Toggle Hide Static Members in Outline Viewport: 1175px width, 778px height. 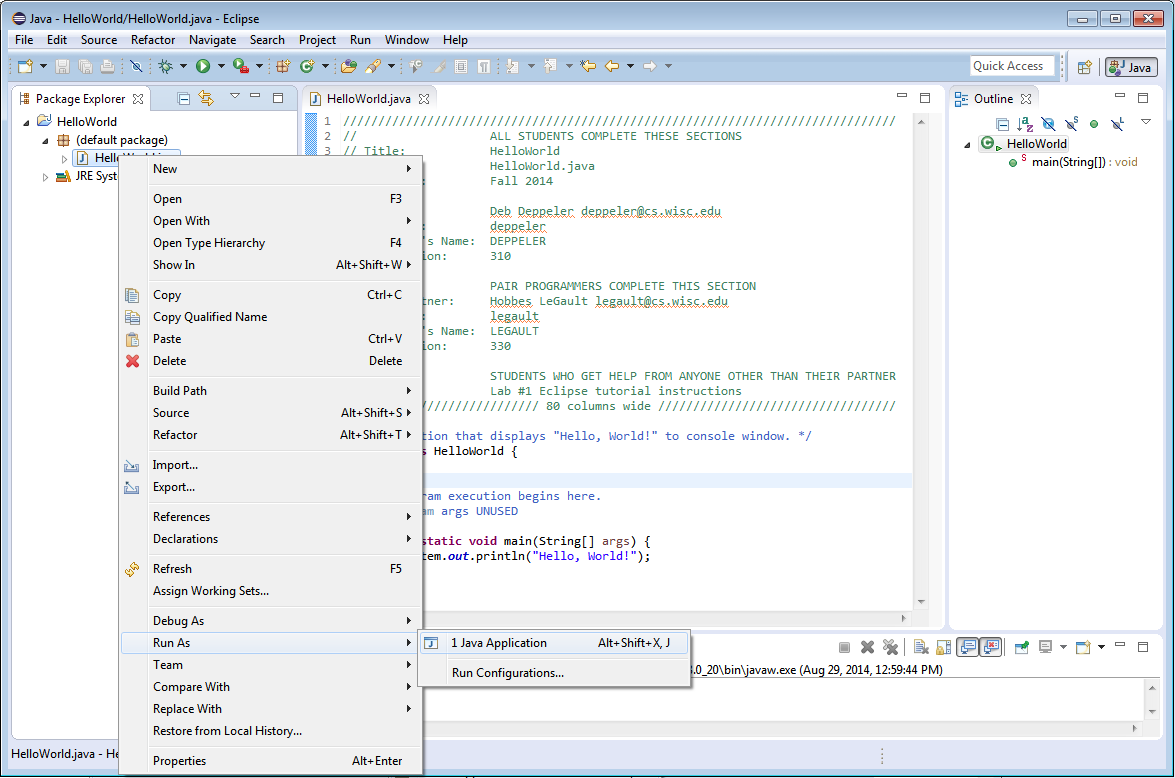pyautogui.click(x=1071, y=124)
